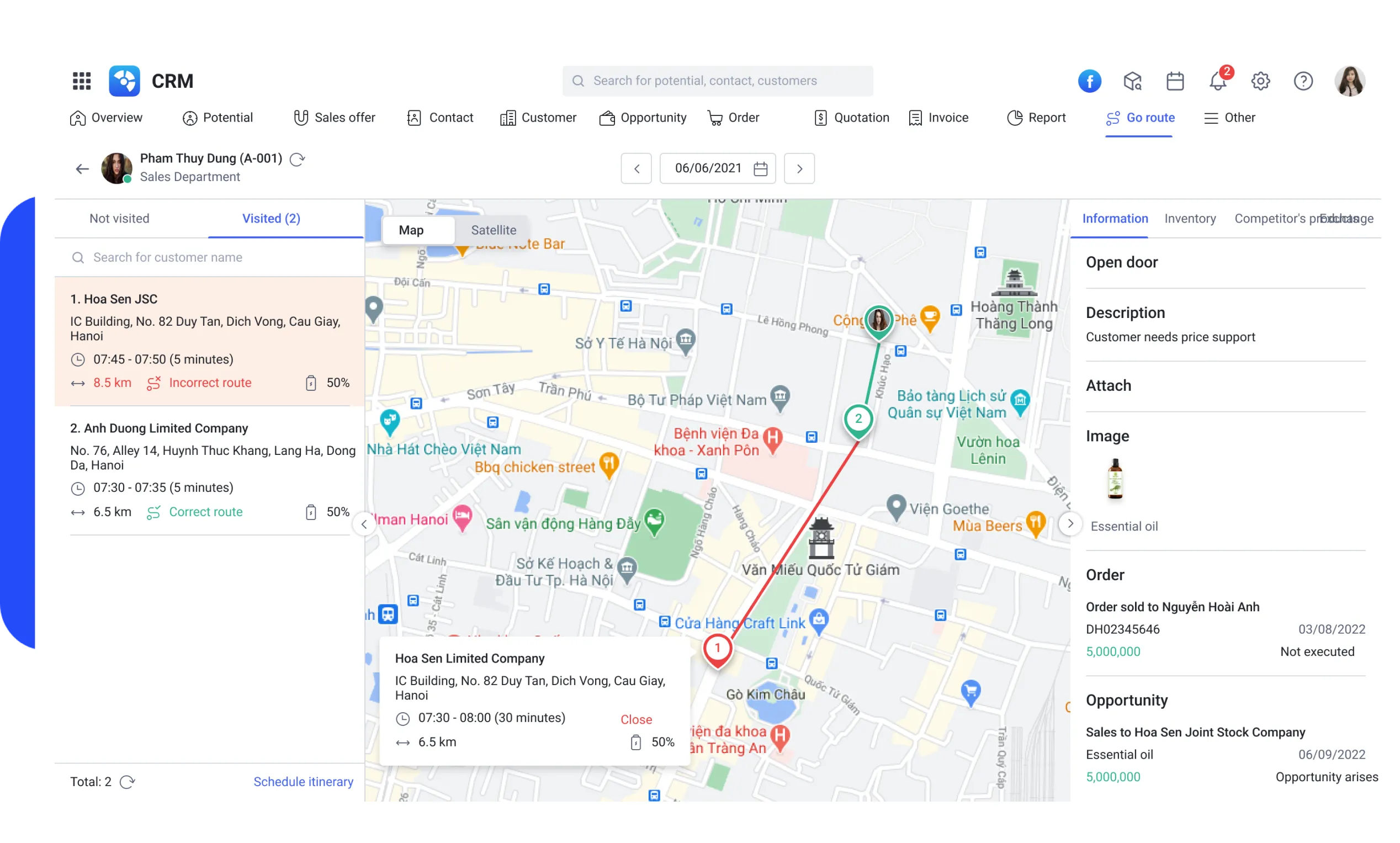Open the help question mark icon
1400x843 pixels.
pos(1303,81)
